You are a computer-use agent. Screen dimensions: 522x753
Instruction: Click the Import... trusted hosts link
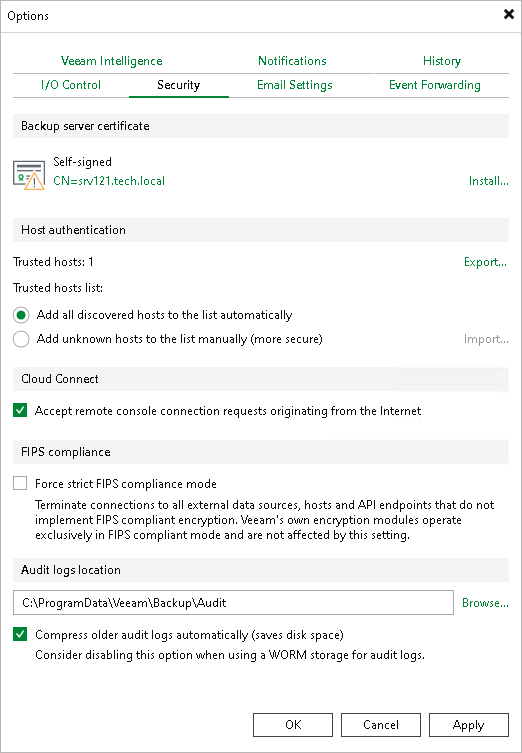[486, 339]
